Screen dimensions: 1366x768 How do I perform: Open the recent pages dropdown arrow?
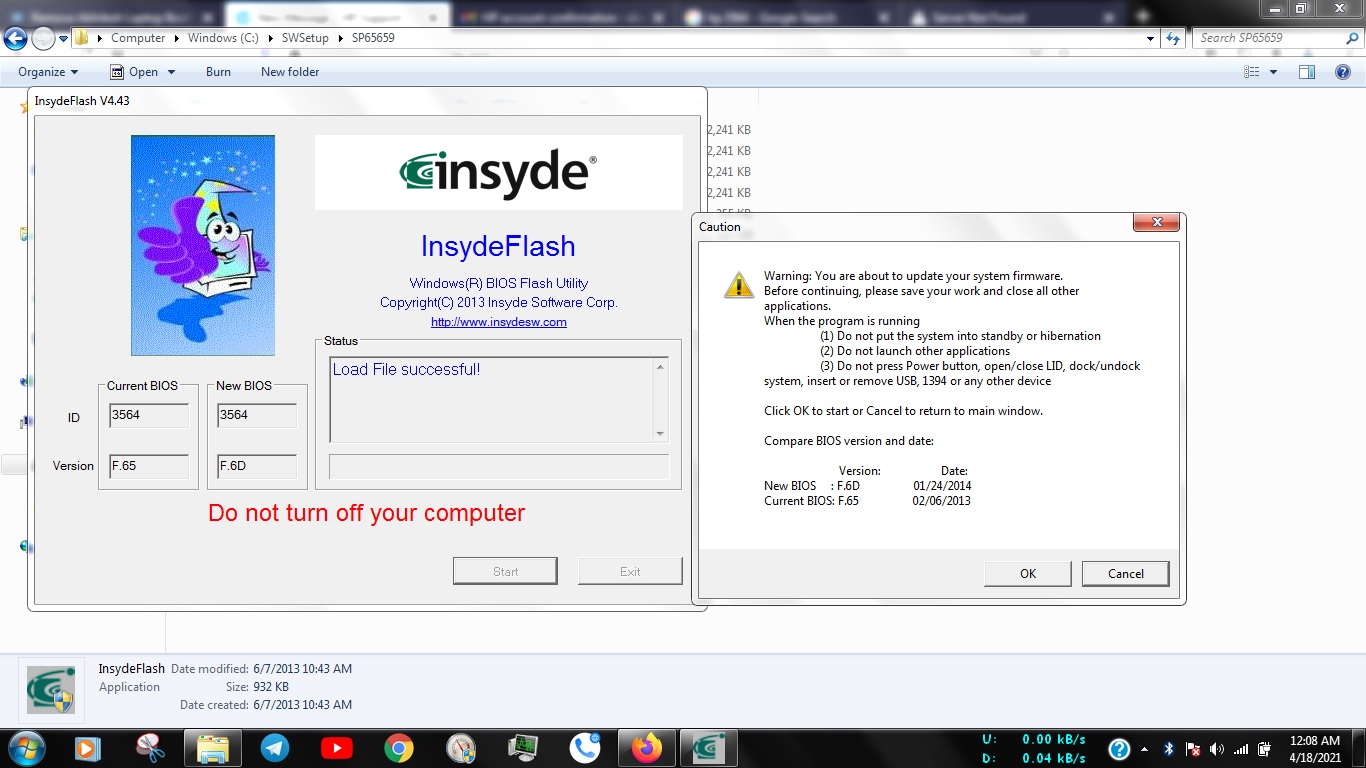[63, 39]
